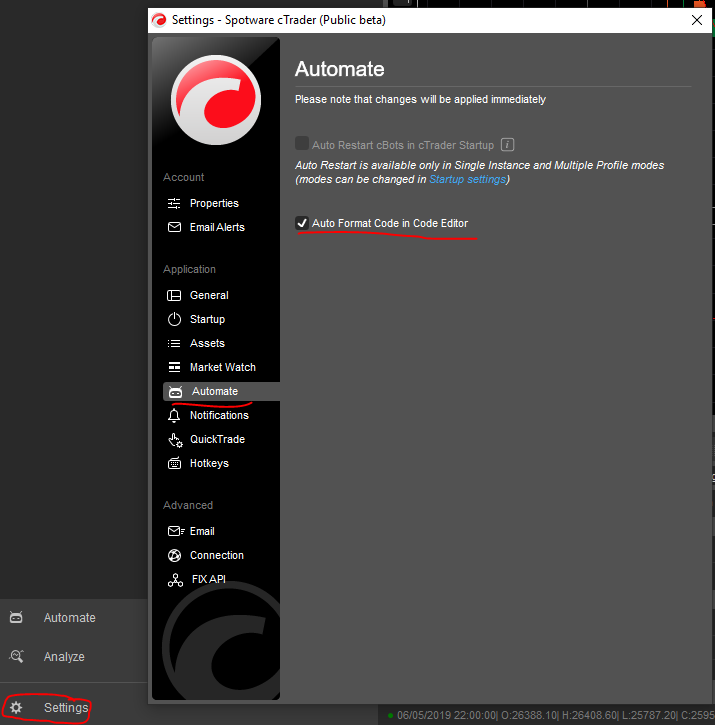Click the Hotkeys keyboard icon

point(174,463)
